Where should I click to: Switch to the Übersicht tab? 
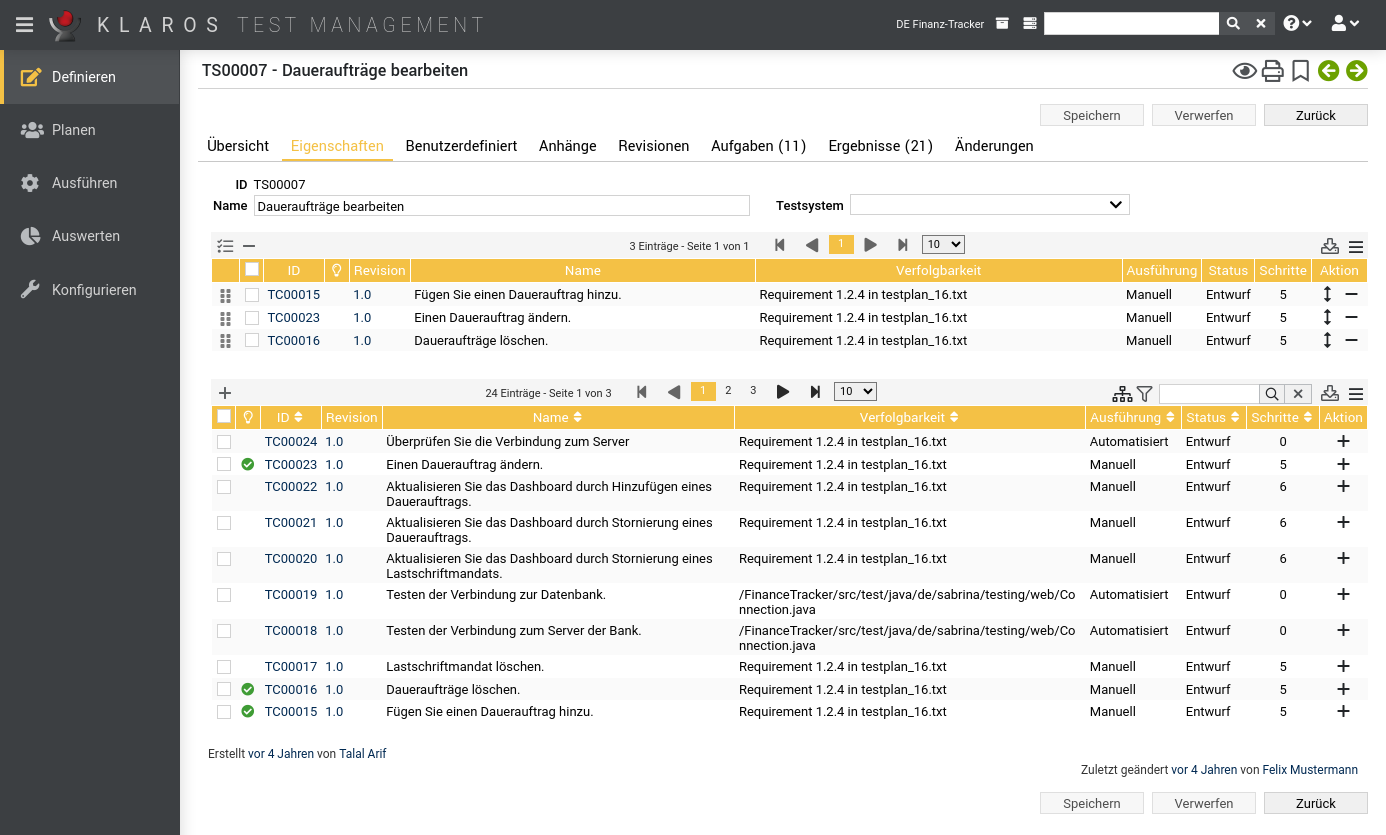(238, 146)
